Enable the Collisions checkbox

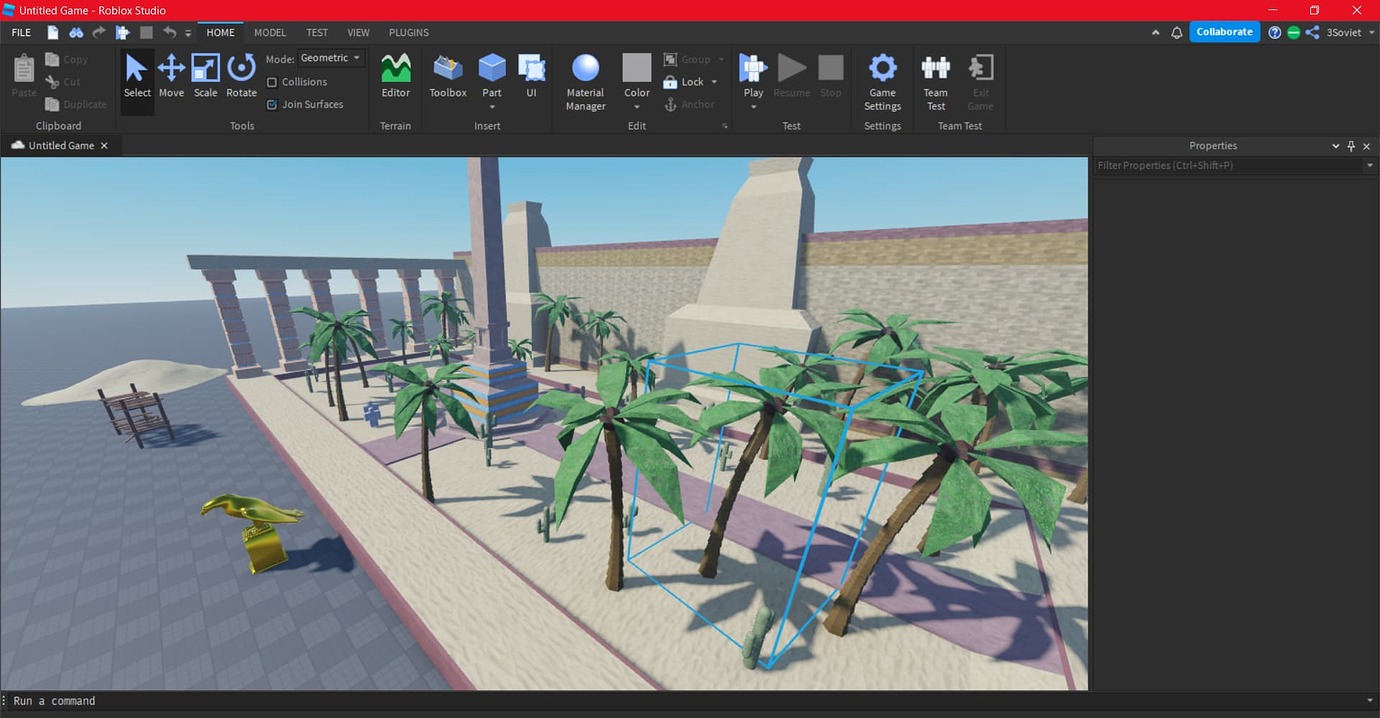click(x=271, y=82)
